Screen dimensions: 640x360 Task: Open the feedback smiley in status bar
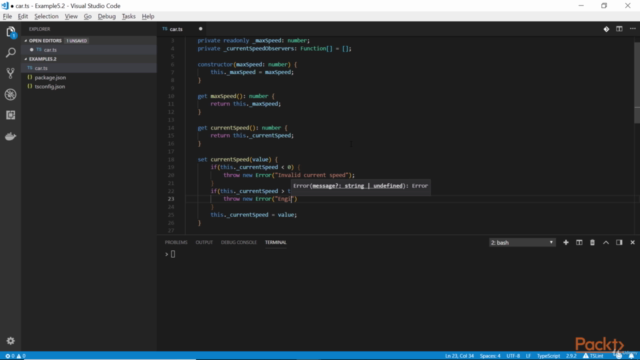point(619,356)
